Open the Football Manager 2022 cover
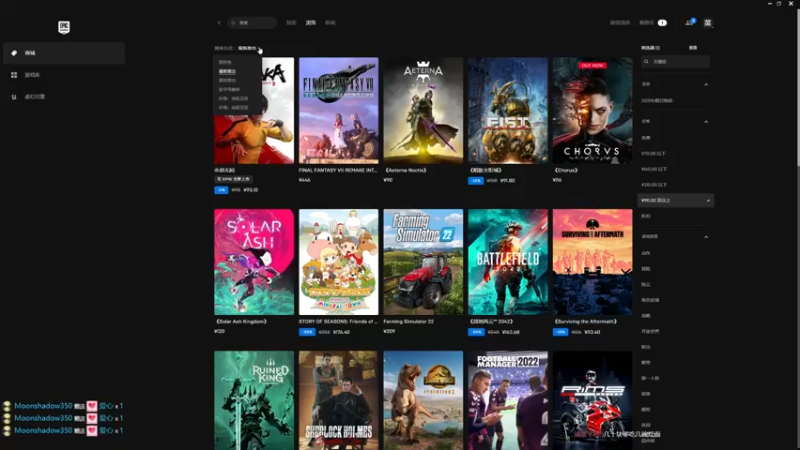 coord(508,401)
